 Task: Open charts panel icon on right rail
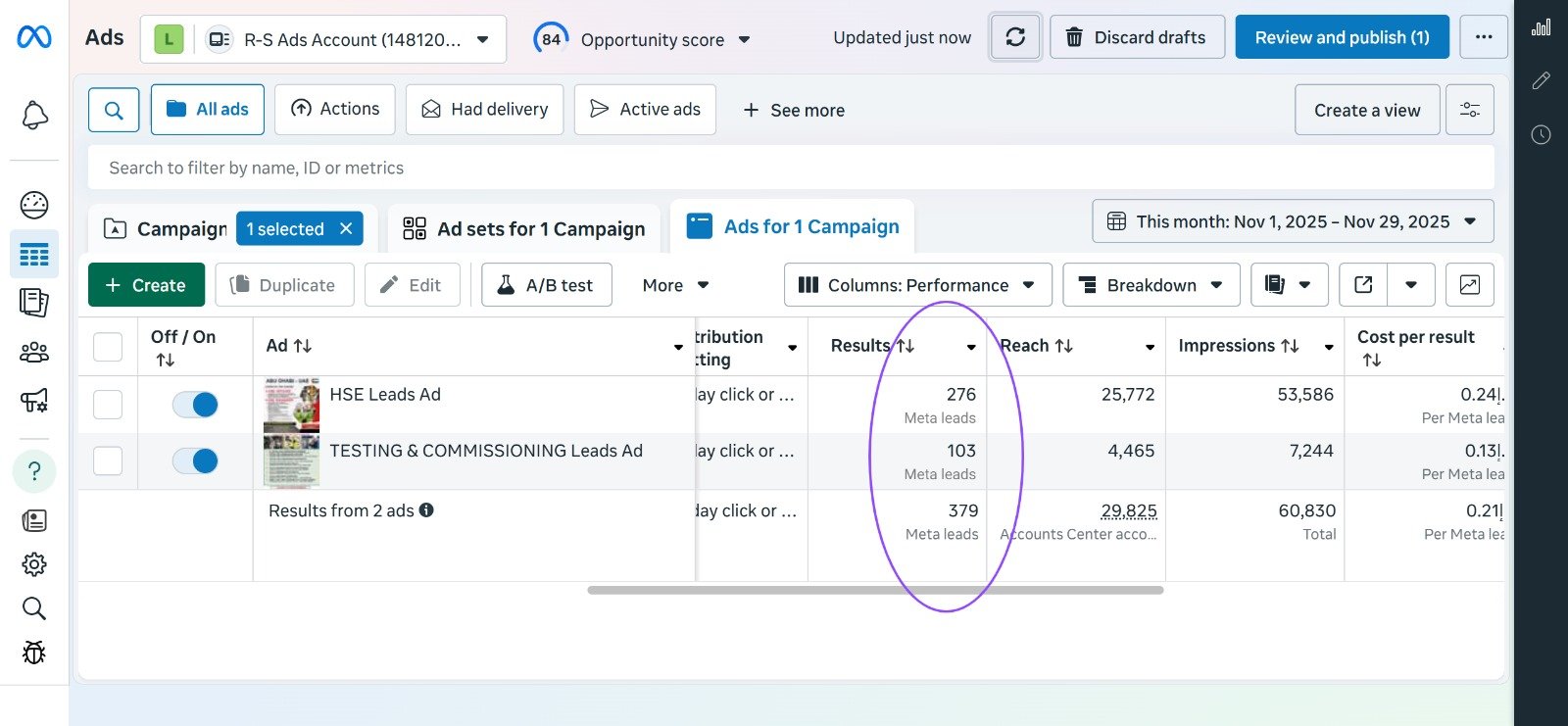coord(1542,27)
